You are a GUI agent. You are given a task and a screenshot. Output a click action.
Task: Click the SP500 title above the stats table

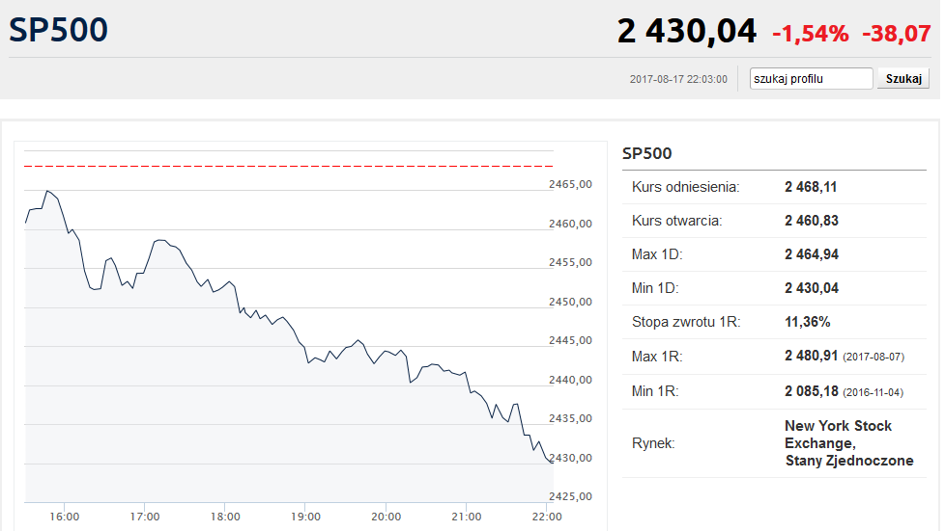click(647, 153)
